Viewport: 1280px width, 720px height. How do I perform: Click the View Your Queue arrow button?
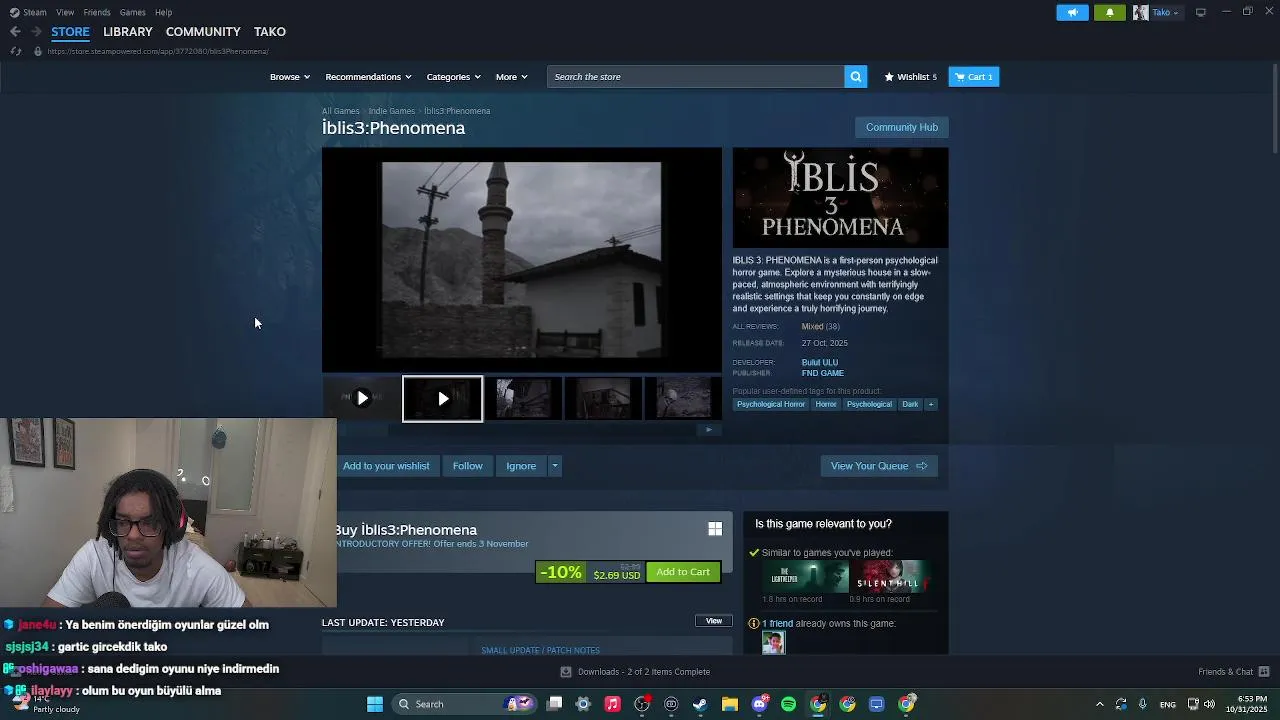878,466
